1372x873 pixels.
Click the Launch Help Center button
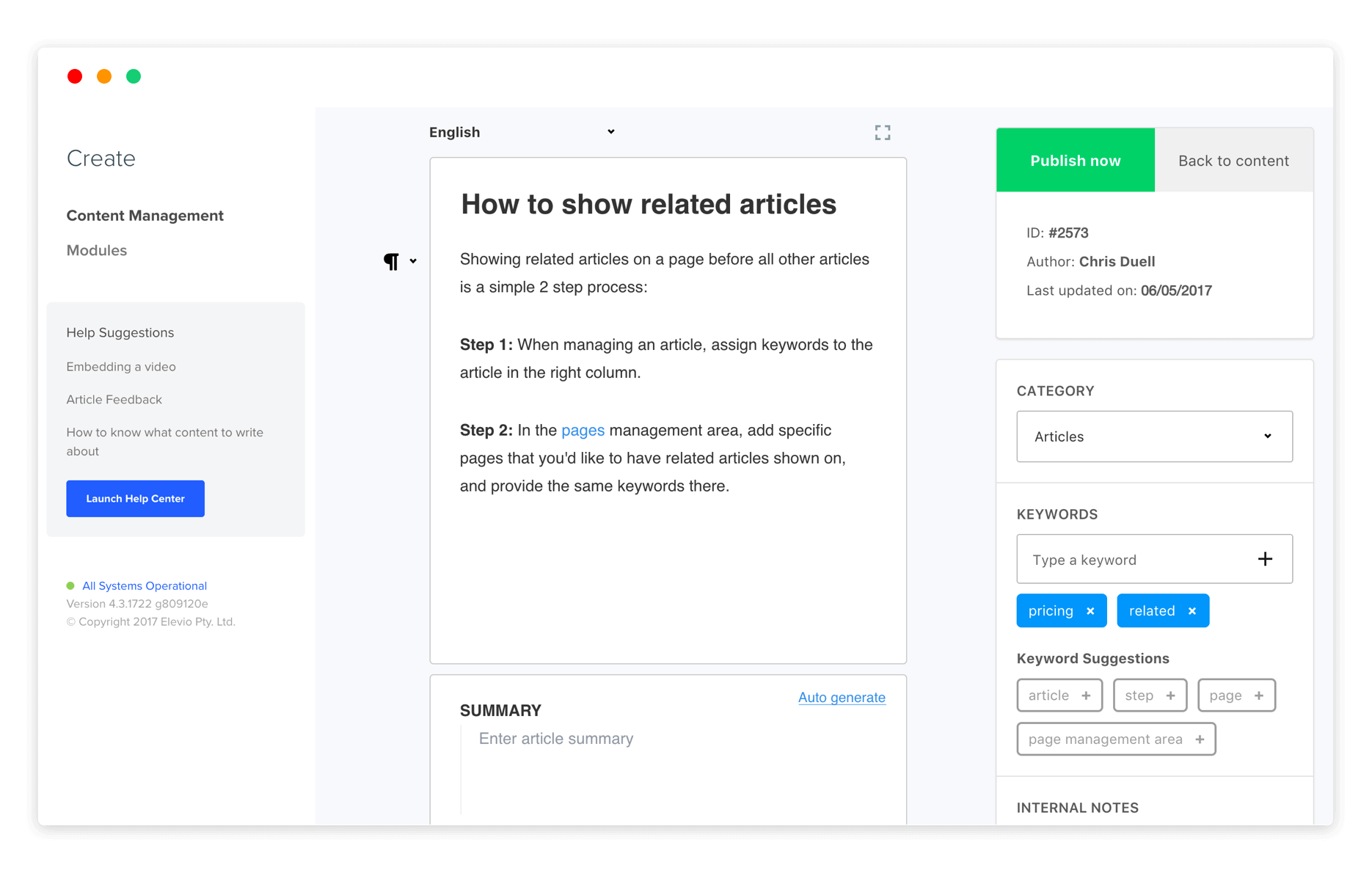coord(135,499)
